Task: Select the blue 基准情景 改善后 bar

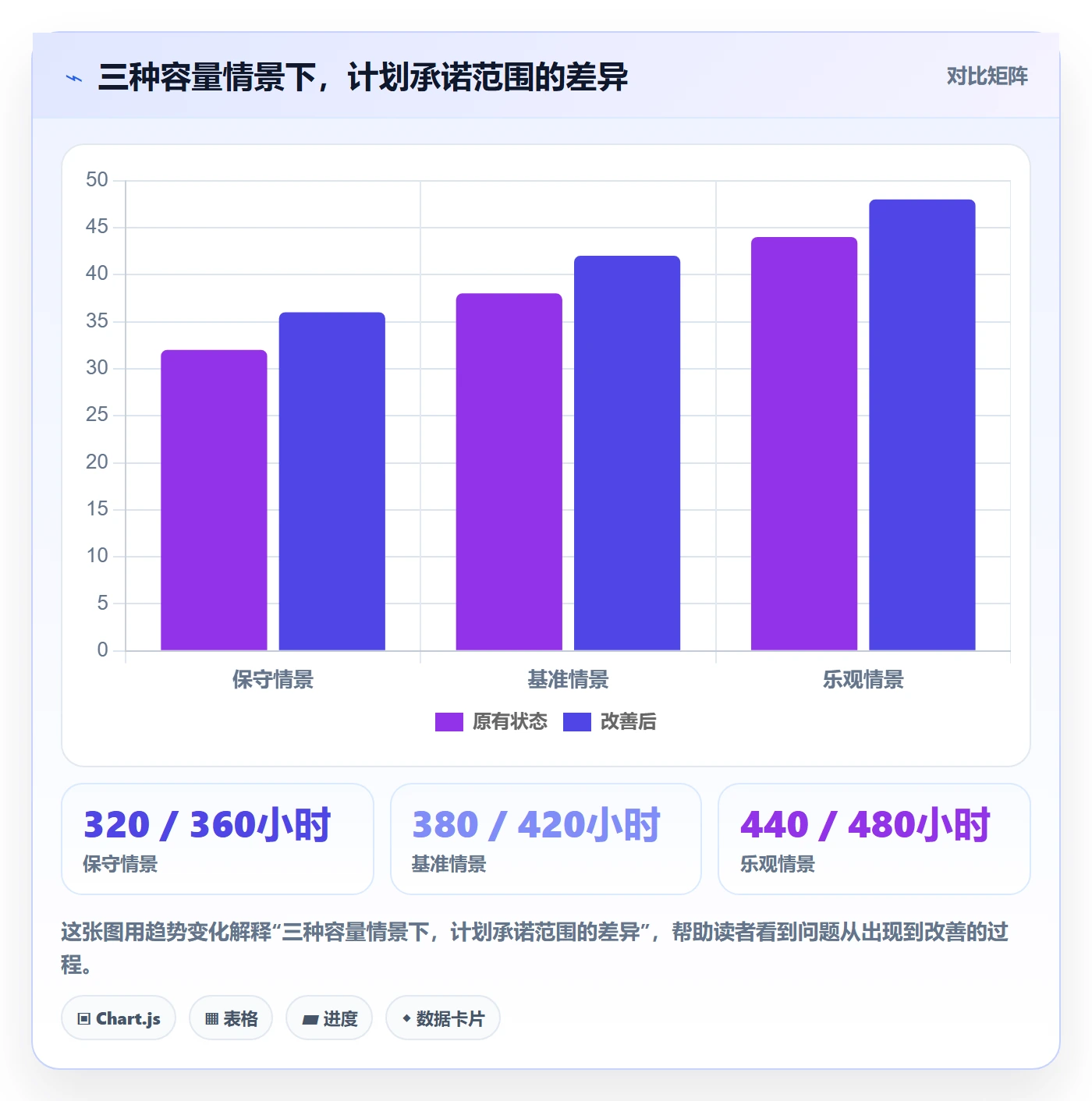Action: pos(627,453)
